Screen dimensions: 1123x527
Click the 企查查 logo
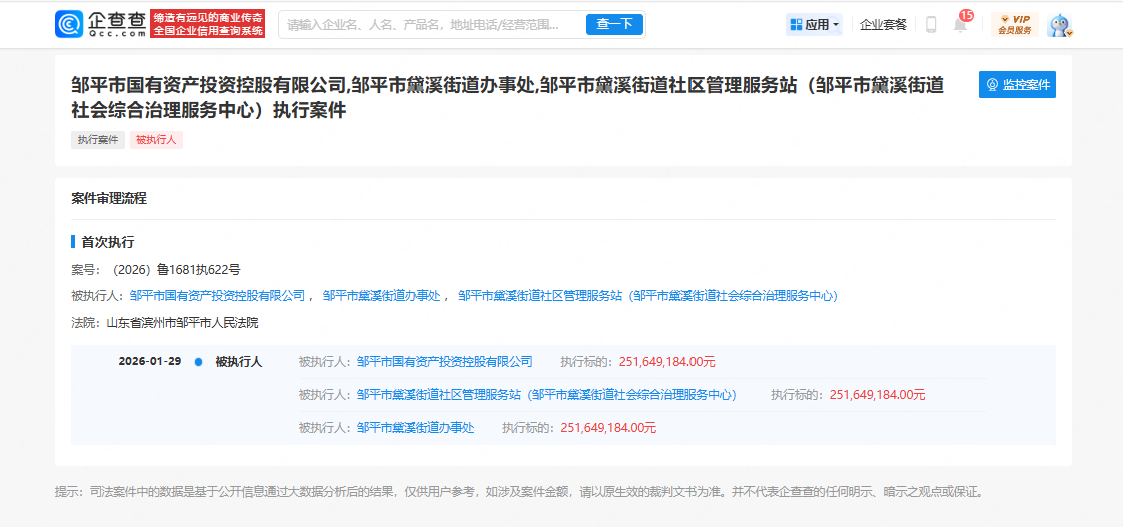100,24
